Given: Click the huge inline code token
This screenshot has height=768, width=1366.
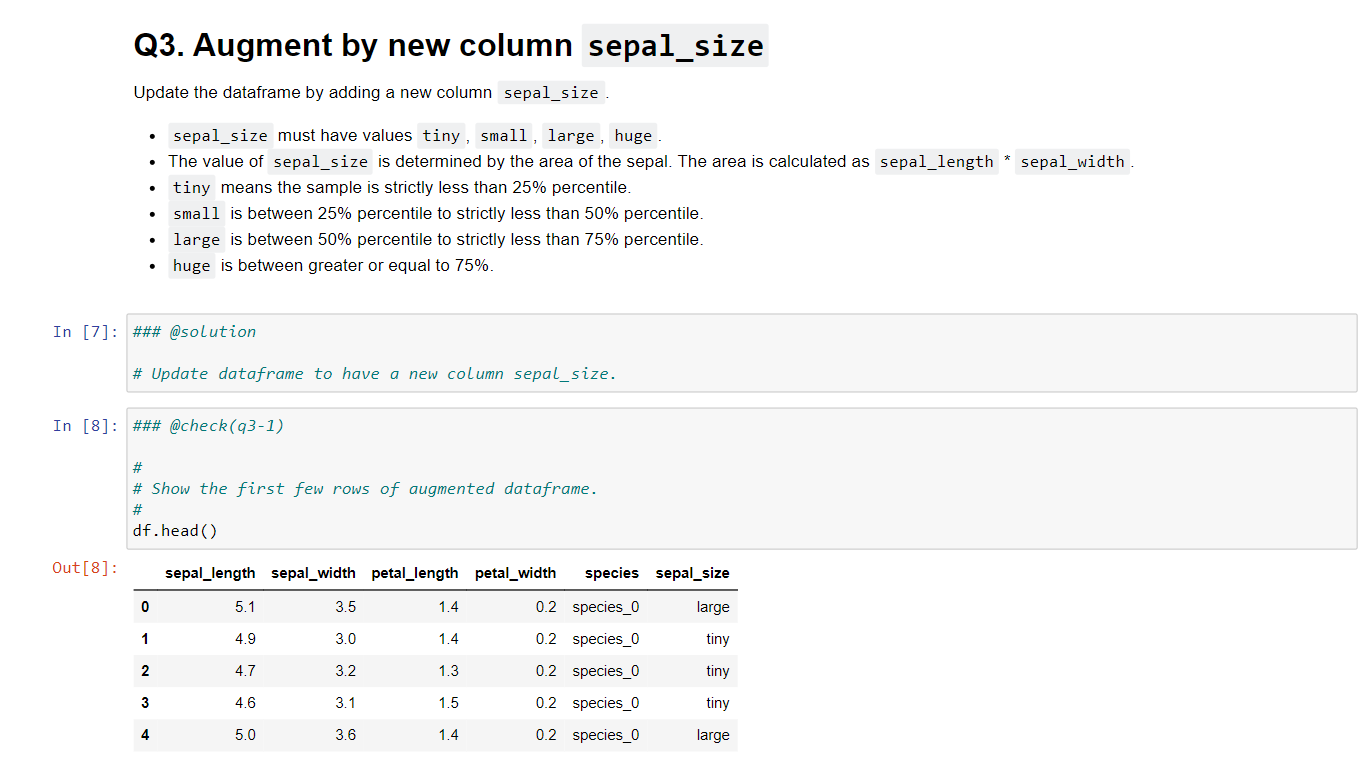Looking at the screenshot, I should tap(633, 135).
